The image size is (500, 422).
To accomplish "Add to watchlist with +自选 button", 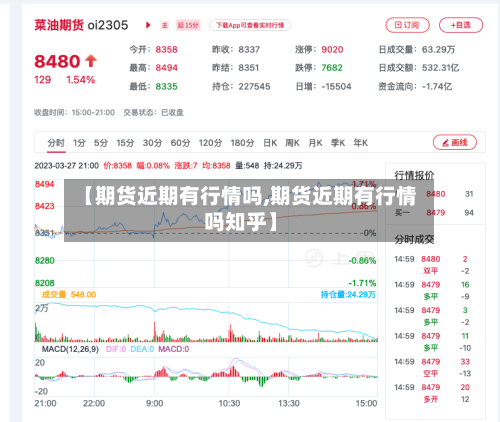I will click(x=461, y=25).
